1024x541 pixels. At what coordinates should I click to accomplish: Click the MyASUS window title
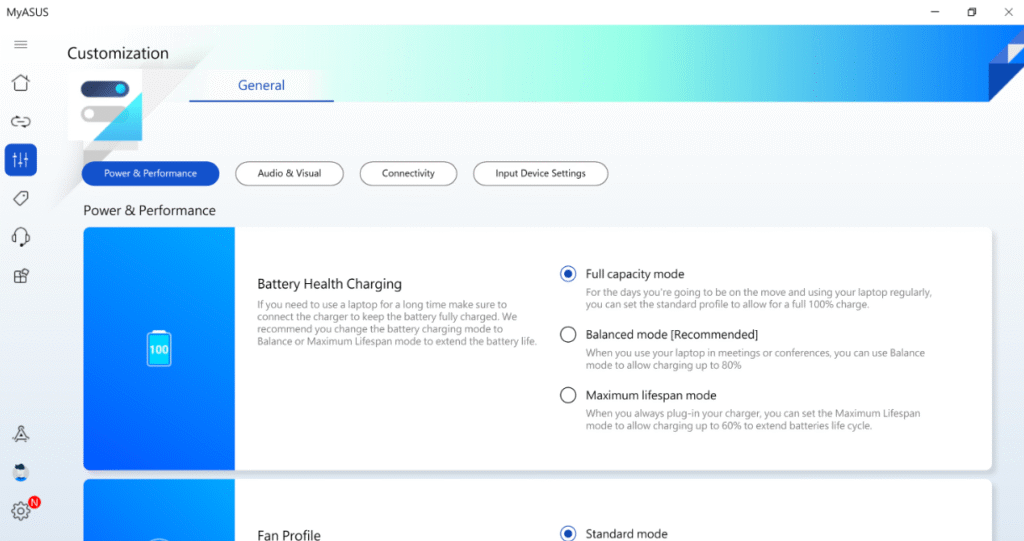(27, 12)
